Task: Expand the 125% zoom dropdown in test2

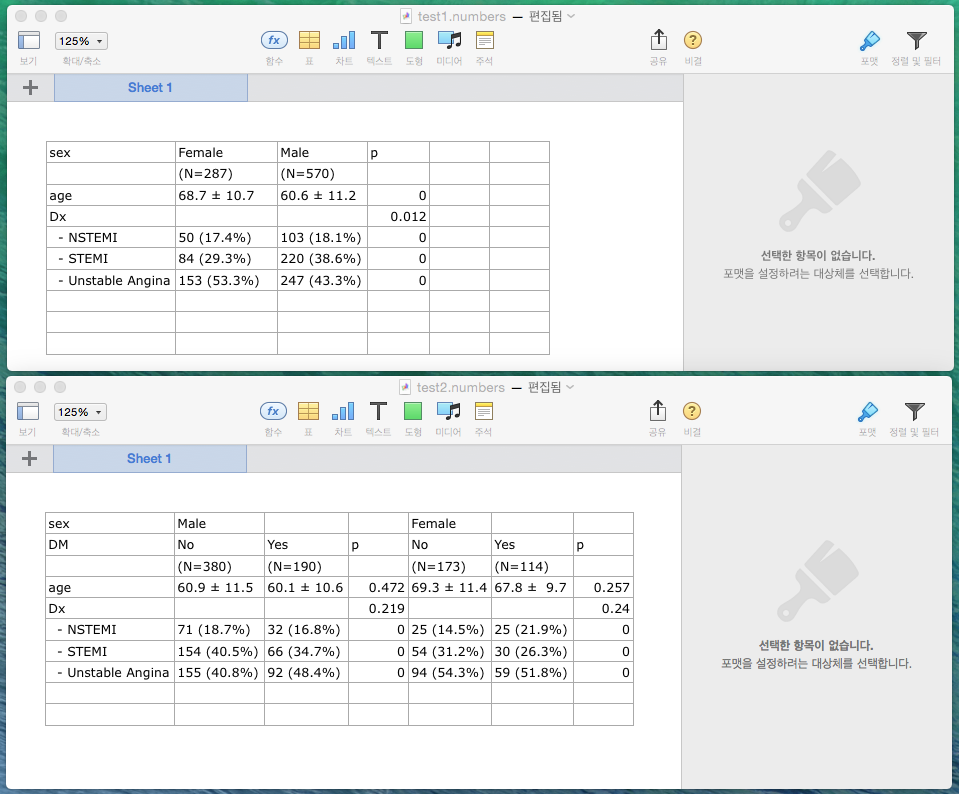Action: point(80,412)
